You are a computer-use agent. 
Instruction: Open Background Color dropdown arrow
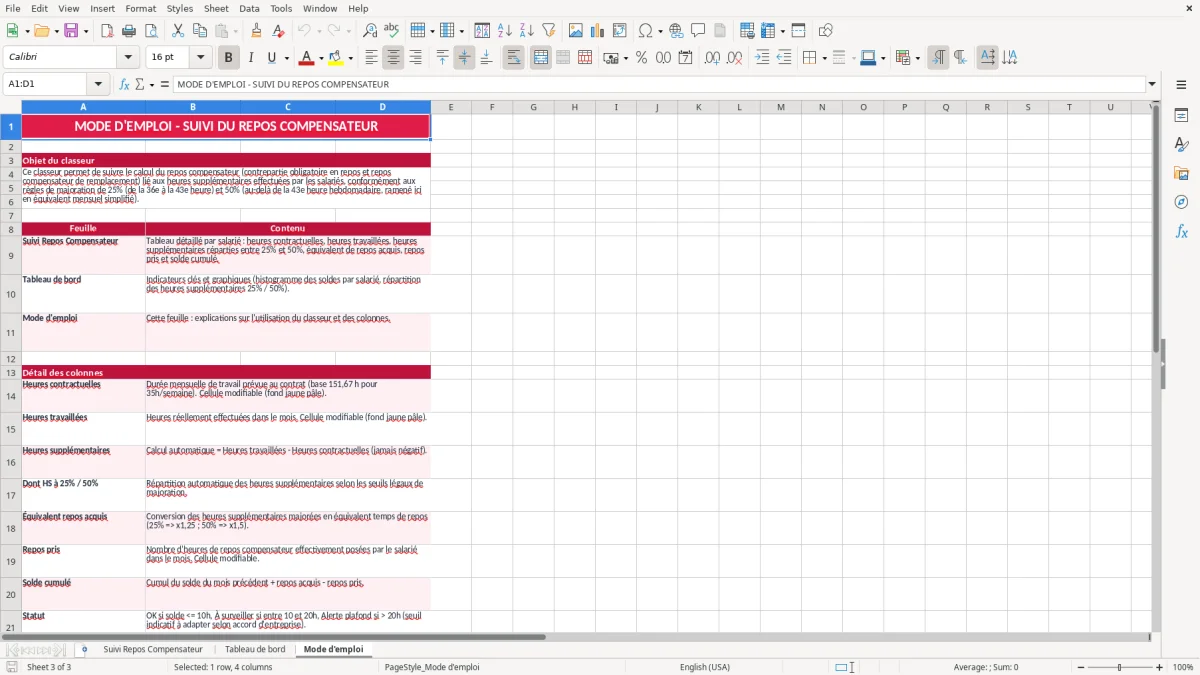coord(350,58)
